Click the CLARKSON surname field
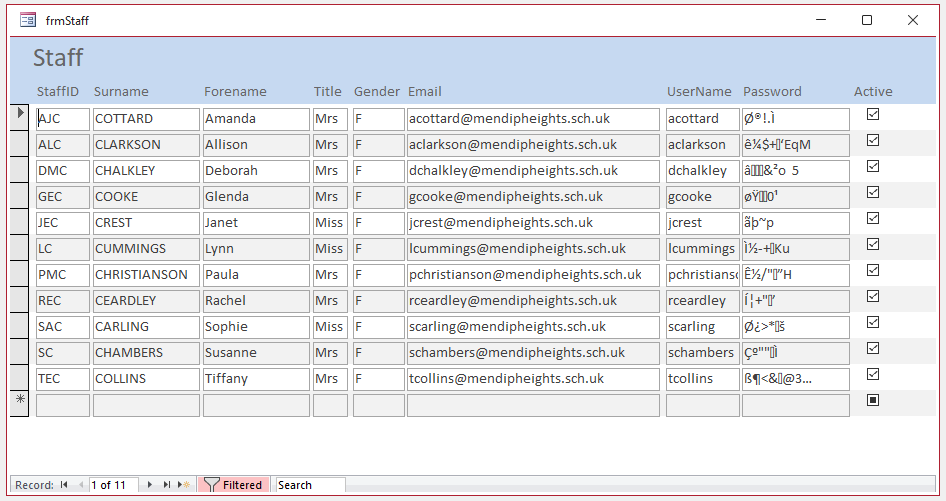 coord(146,145)
